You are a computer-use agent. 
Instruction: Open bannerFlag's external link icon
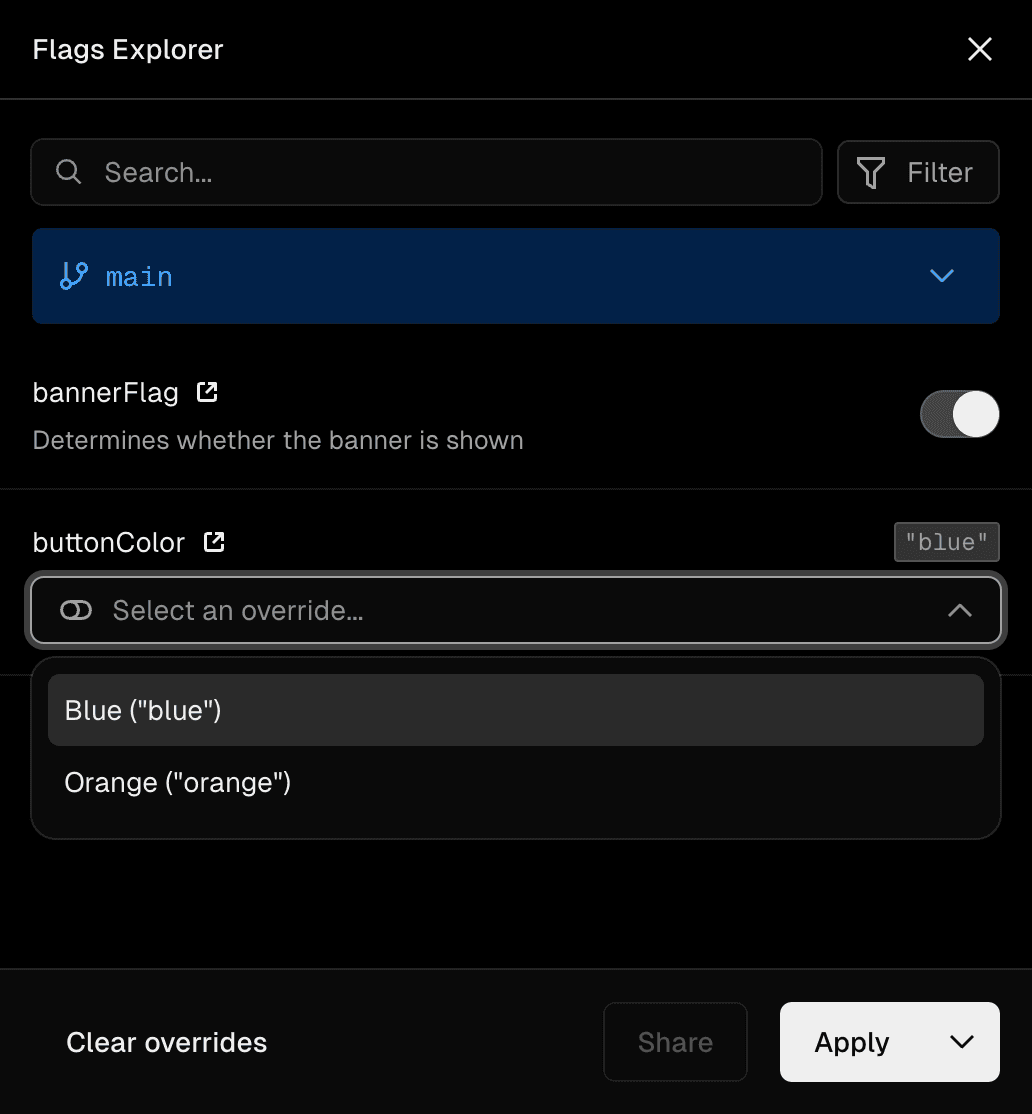pos(206,392)
